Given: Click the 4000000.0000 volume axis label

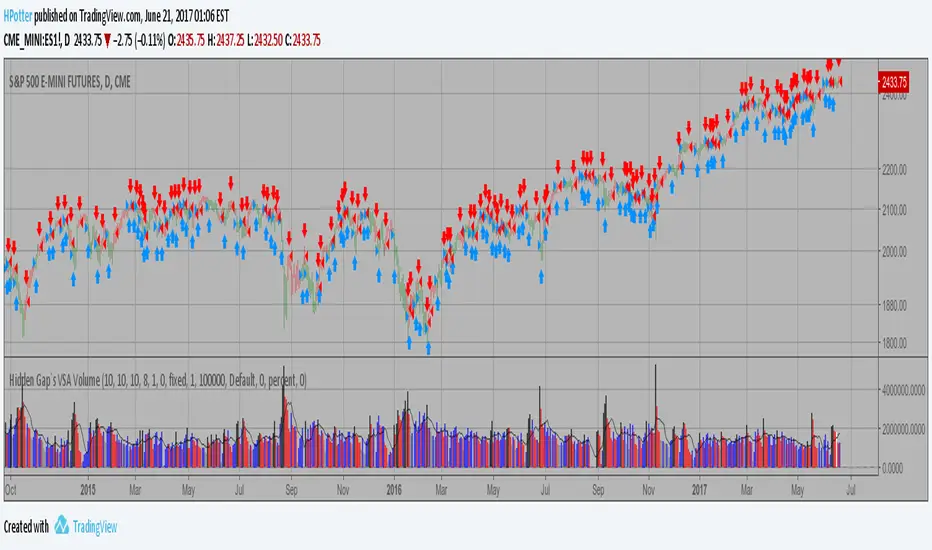Looking at the screenshot, I should pos(903,390).
